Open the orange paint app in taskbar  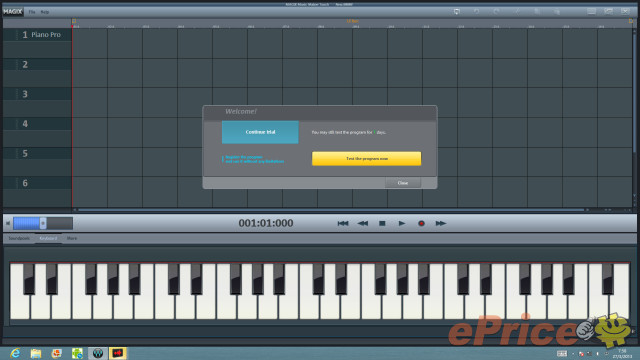coord(57,353)
